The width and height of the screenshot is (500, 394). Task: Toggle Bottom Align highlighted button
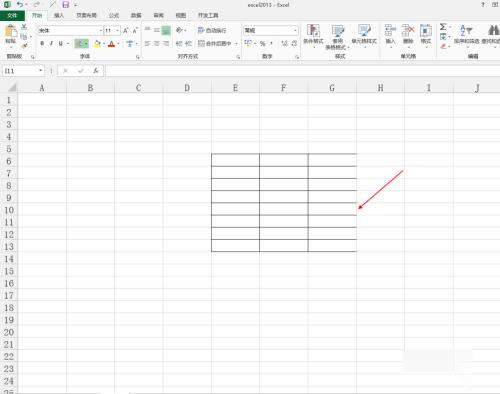166,31
